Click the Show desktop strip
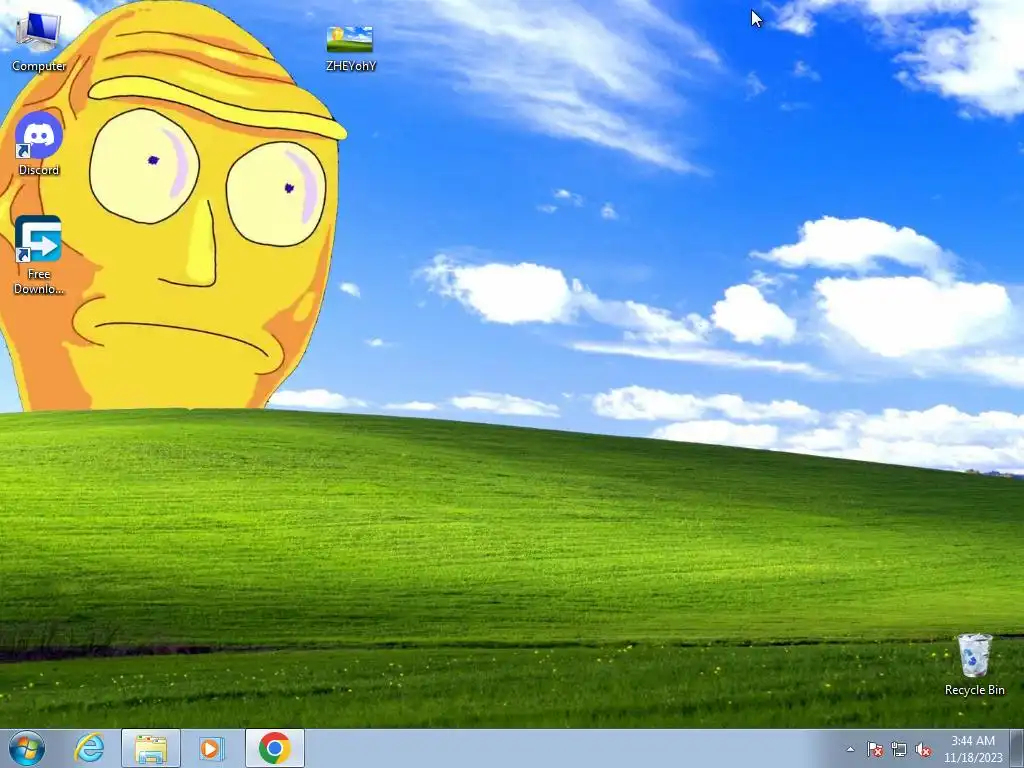 pos(1017,748)
